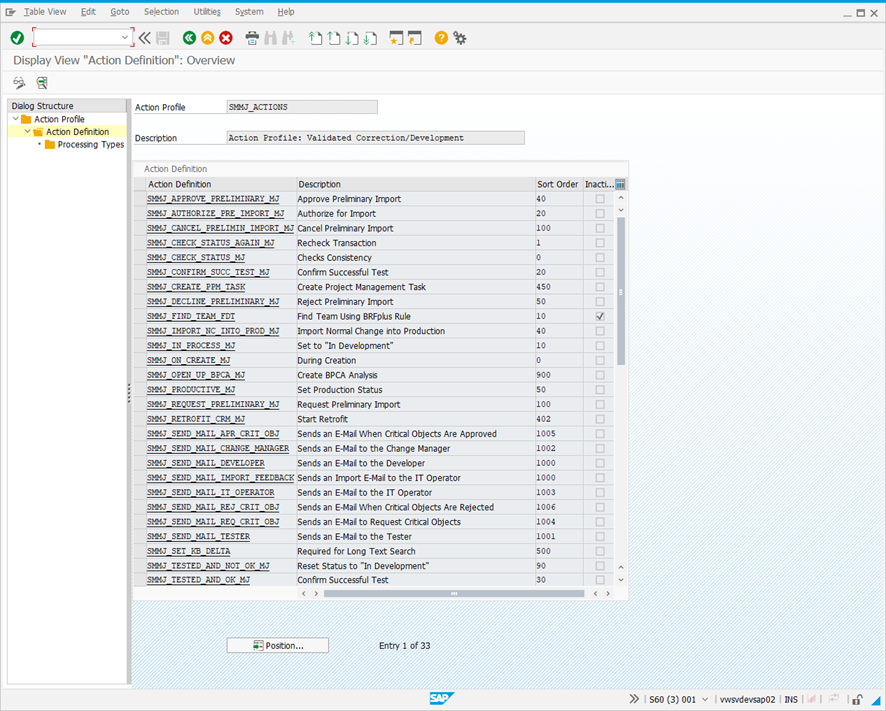The image size is (886, 711).
Task: Click the green Enter checkmark icon
Action: tap(17, 38)
